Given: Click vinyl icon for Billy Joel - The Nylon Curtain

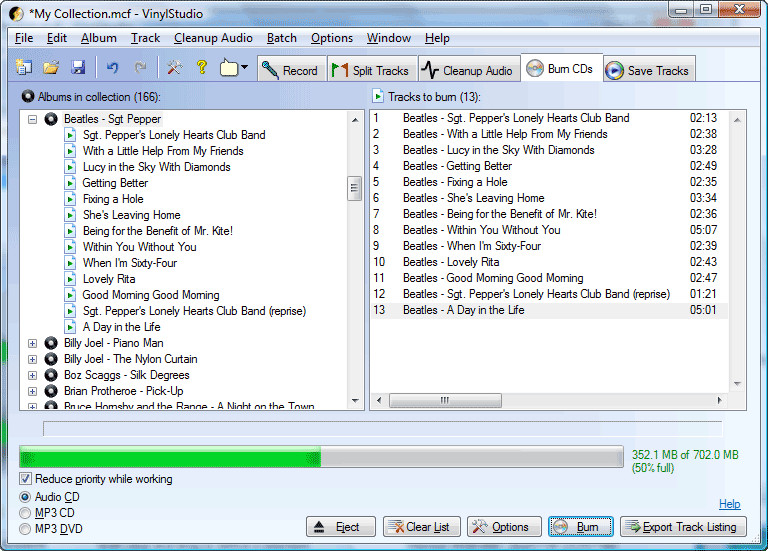Looking at the screenshot, I should point(51,359).
